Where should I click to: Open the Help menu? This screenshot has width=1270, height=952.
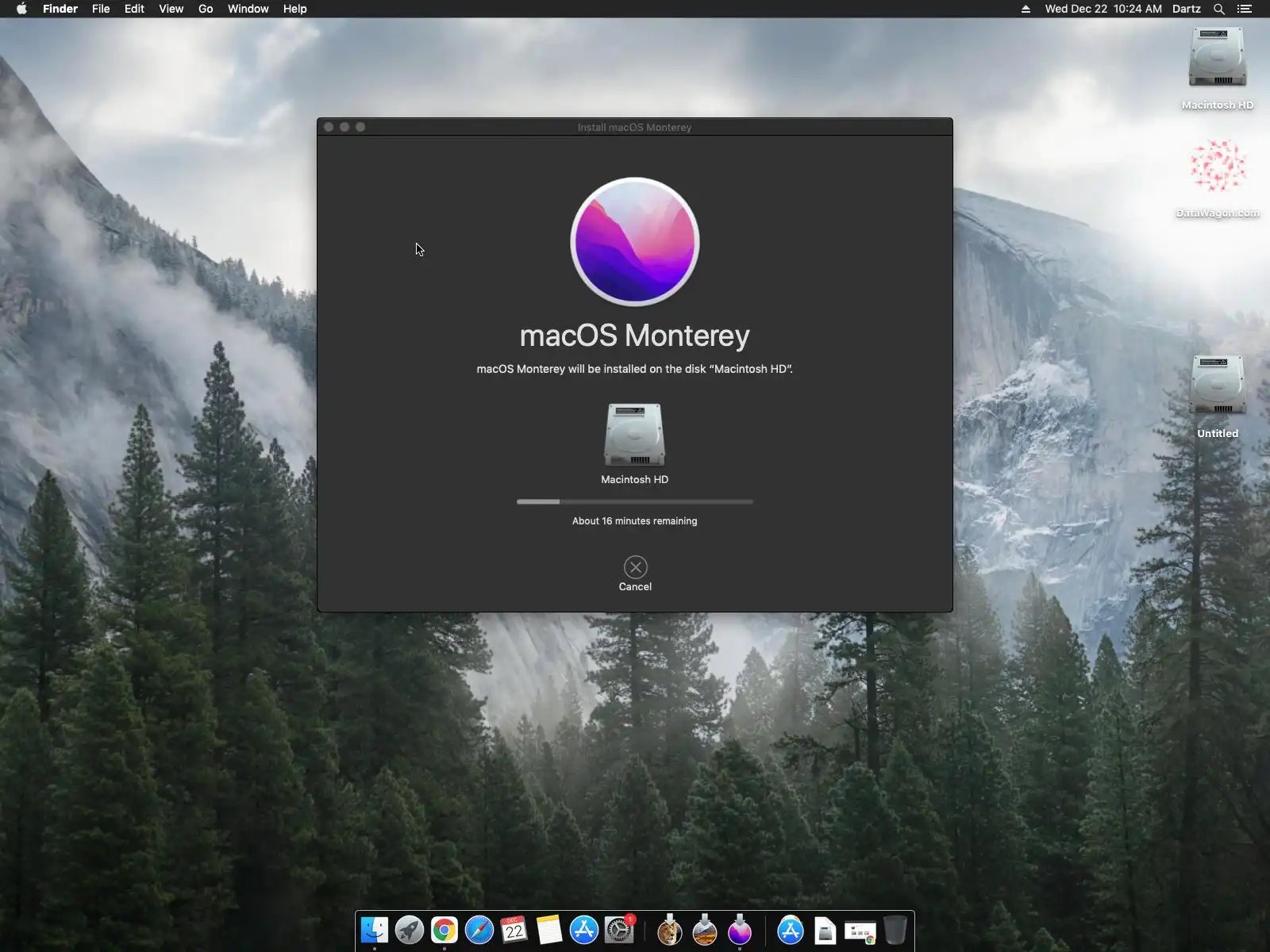(x=294, y=9)
